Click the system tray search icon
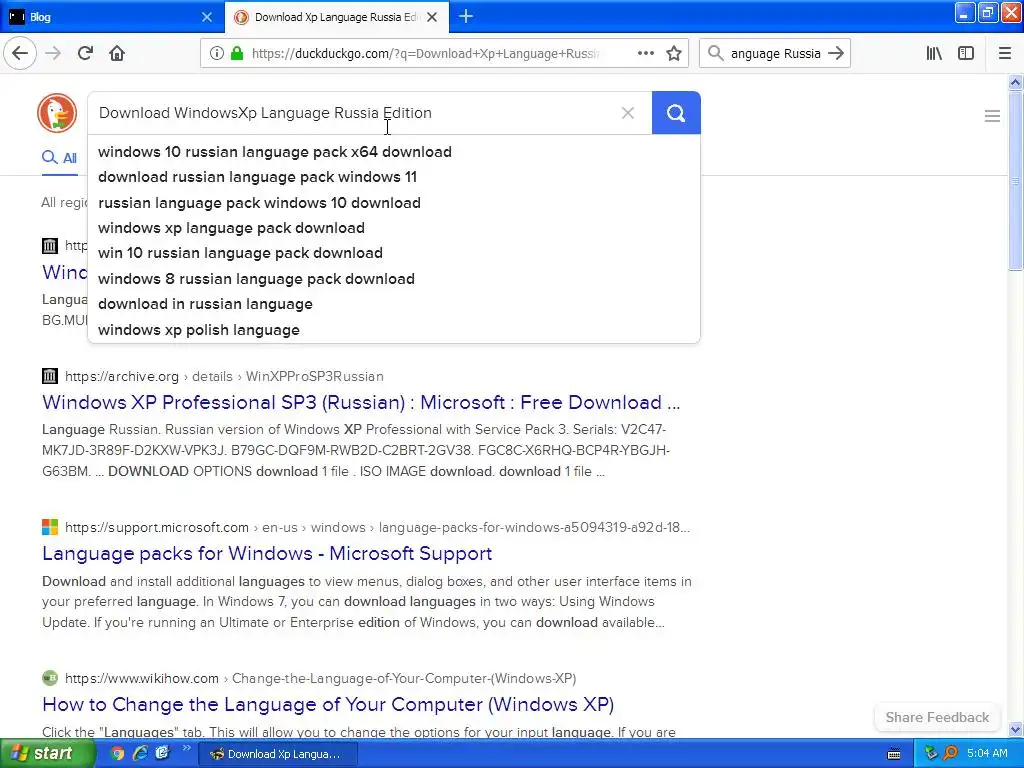The height and width of the screenshot is (768, 1024). pyautogui.click(x=951, y=754)
